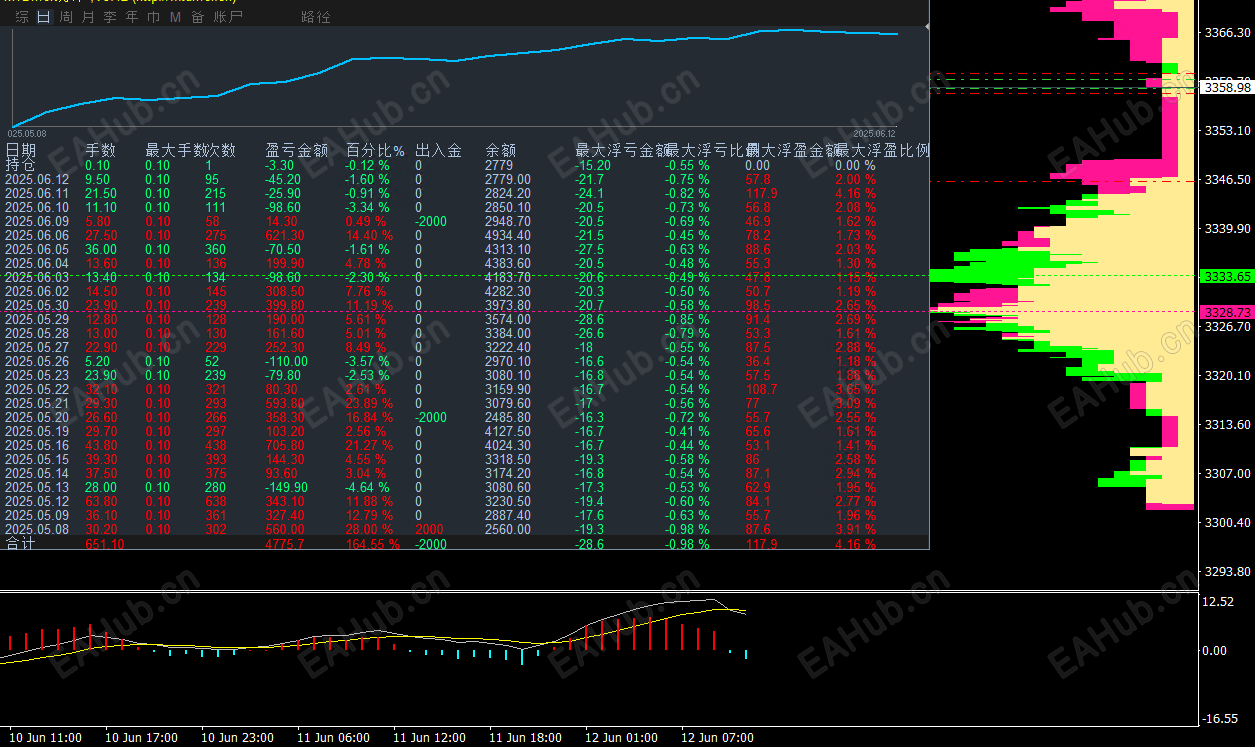Click date cell 2025.06.06

[x=37, y=235]
